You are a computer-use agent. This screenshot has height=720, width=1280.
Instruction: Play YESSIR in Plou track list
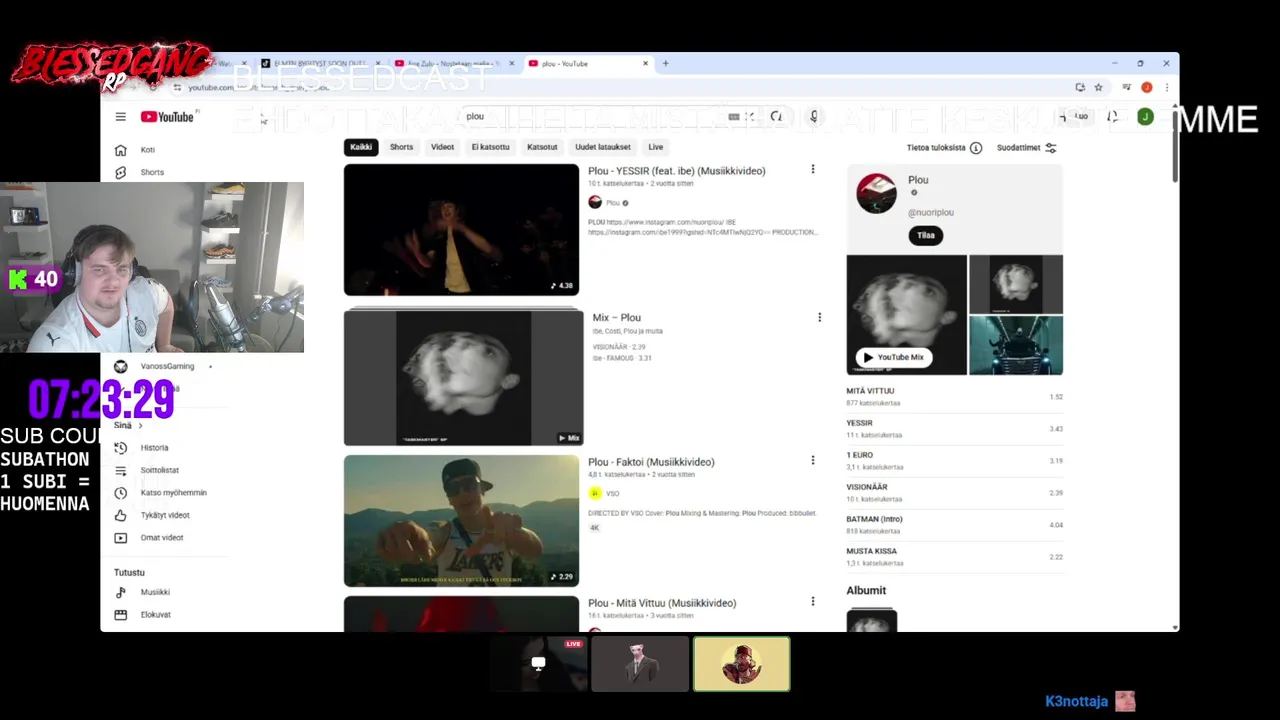coord(954,429)
